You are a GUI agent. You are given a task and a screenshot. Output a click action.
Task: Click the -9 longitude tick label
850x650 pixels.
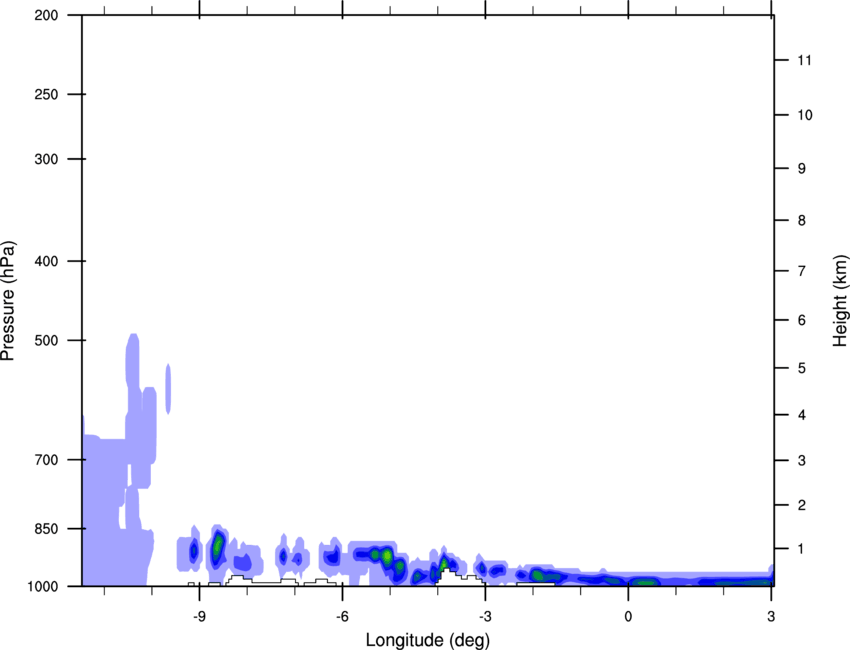coord(199,617)
